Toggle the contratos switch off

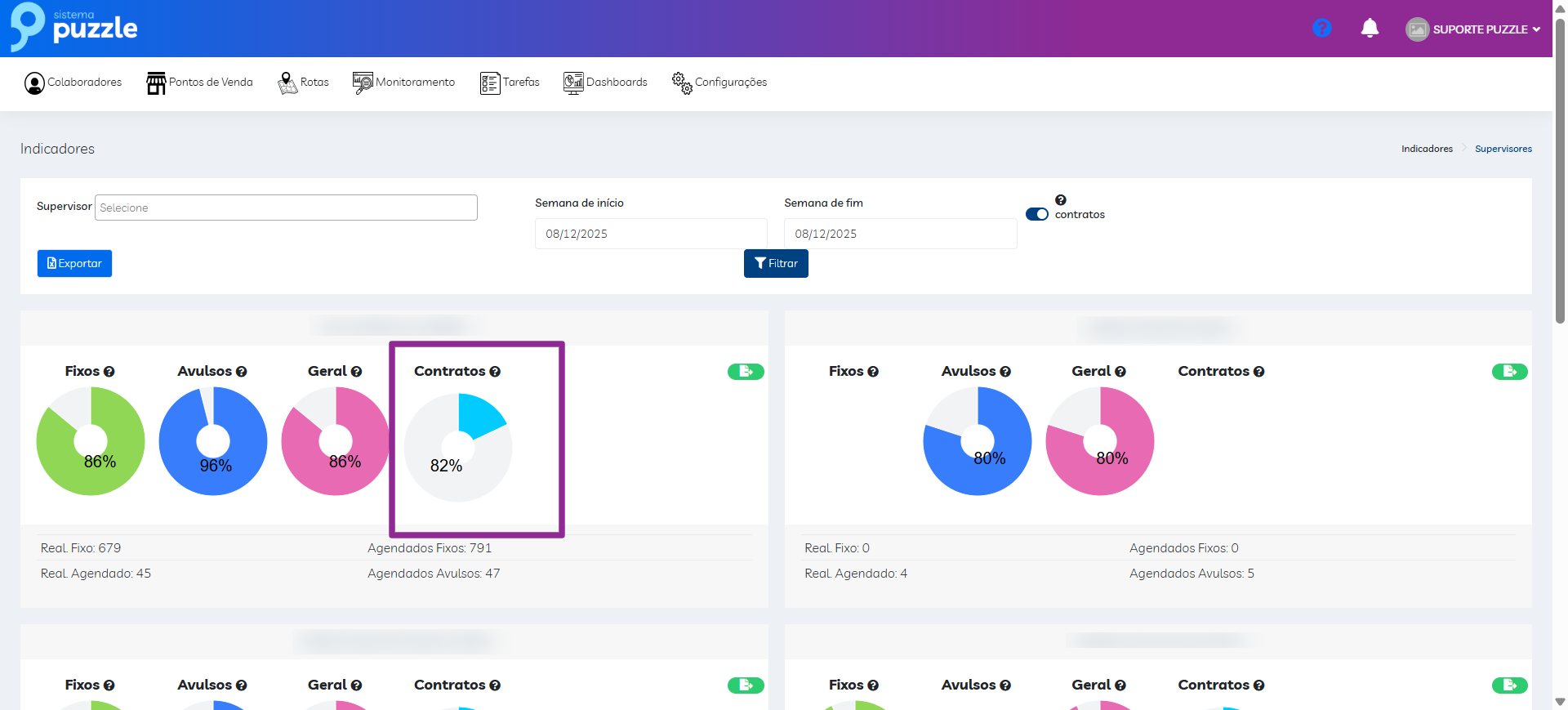(1036, 214)
